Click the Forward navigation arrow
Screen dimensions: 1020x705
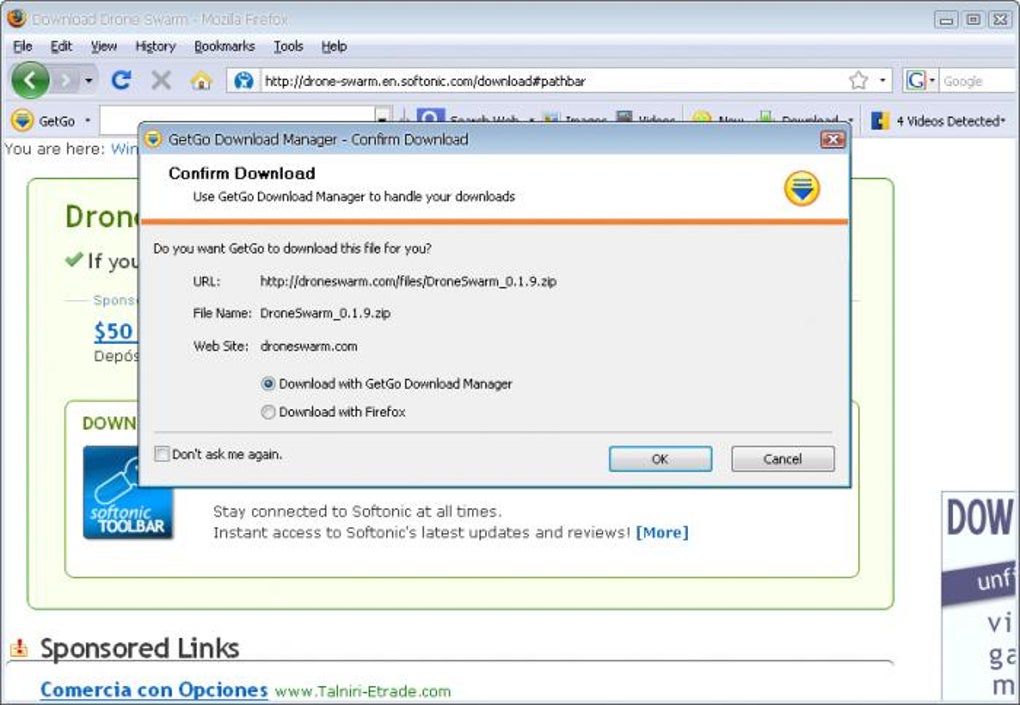click(x=65, y=81)
